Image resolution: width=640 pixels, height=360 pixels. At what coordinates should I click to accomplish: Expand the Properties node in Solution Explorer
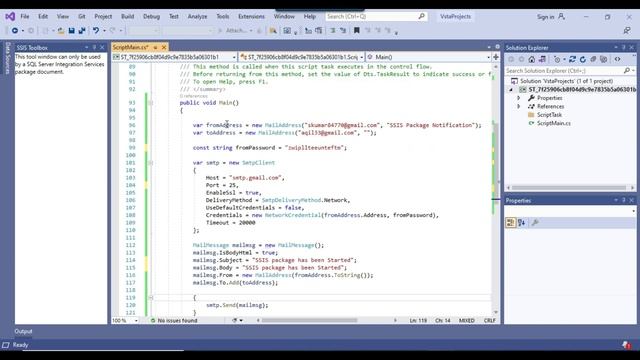pyautogui.click(x=519, y=98)
